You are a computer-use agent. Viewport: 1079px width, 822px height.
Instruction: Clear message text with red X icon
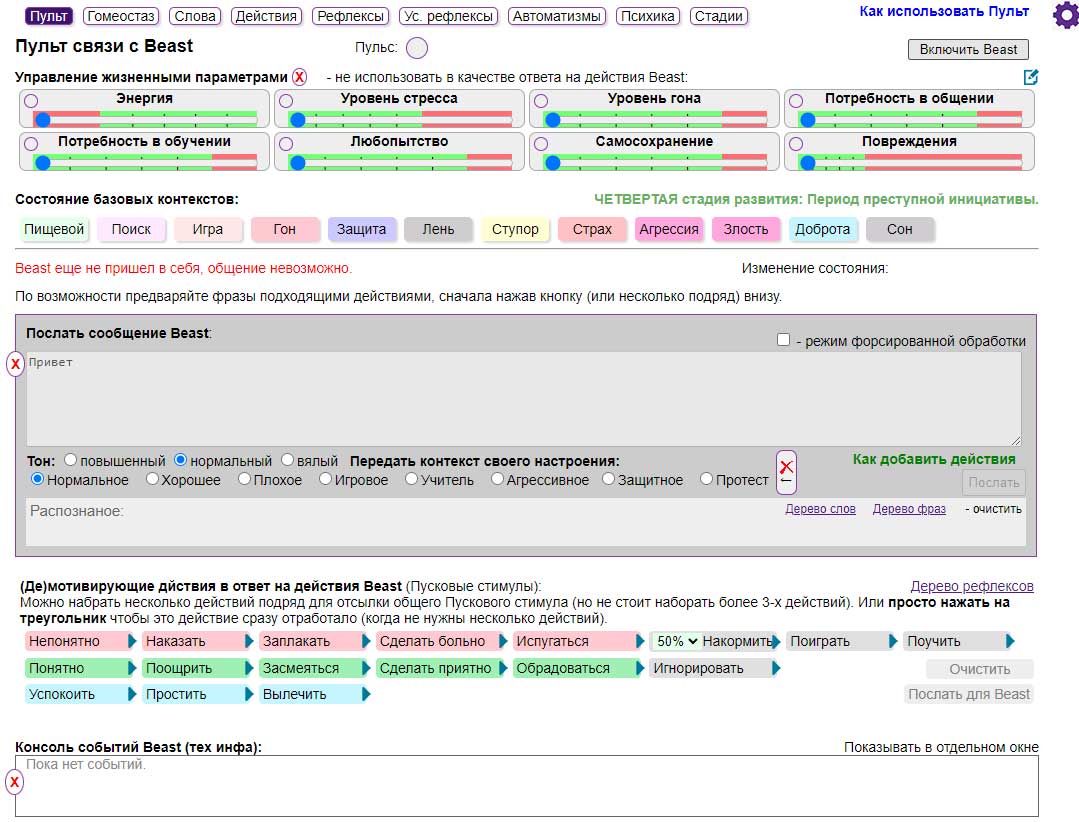tap(15, 365)
